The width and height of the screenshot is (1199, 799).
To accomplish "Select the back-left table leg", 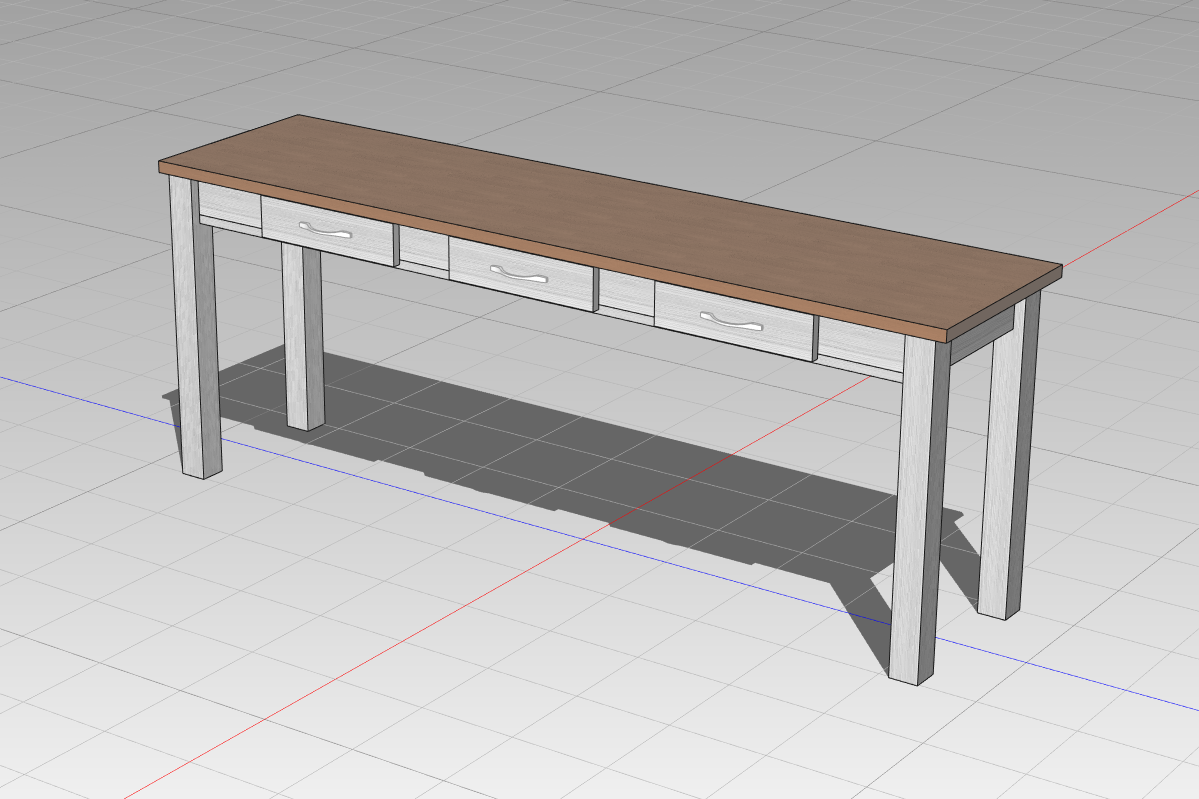I will click(x=304, y=338).
